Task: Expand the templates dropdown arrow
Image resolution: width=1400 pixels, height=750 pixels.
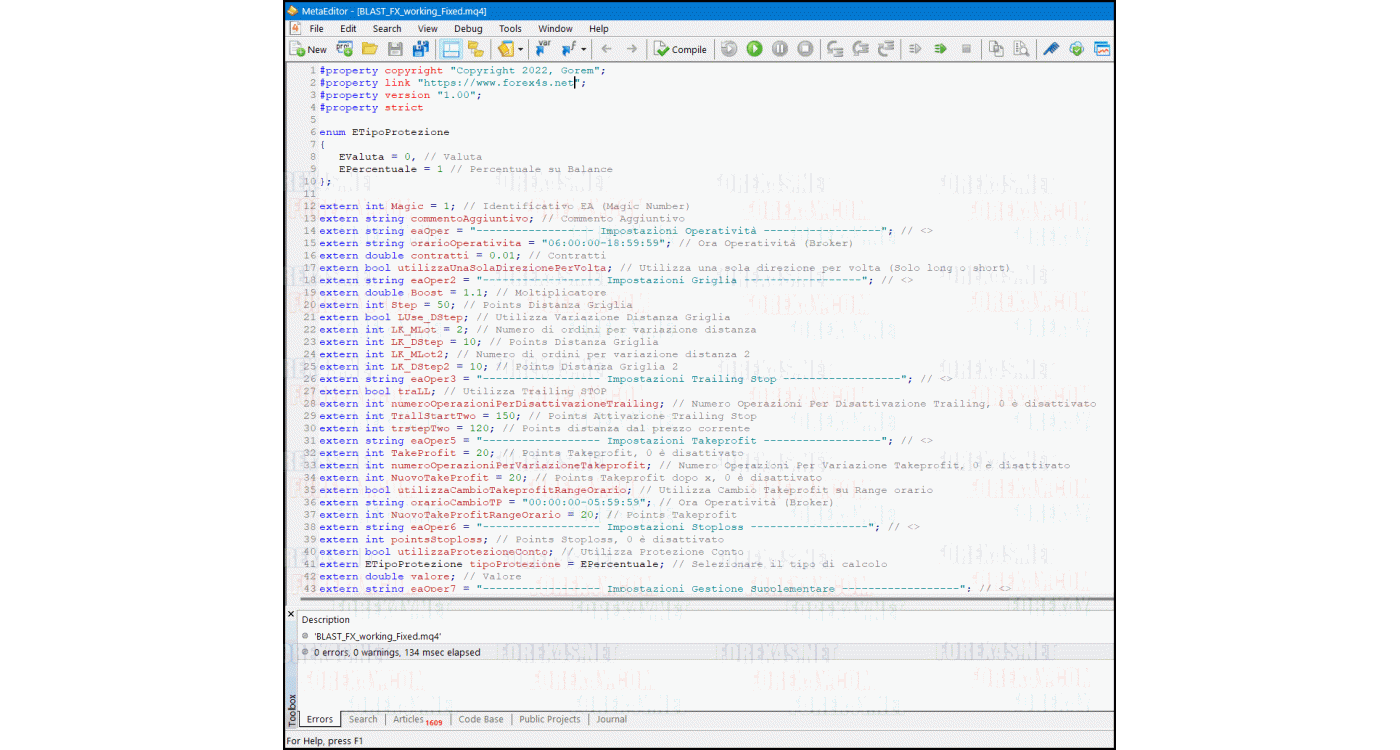Action: 520,48
